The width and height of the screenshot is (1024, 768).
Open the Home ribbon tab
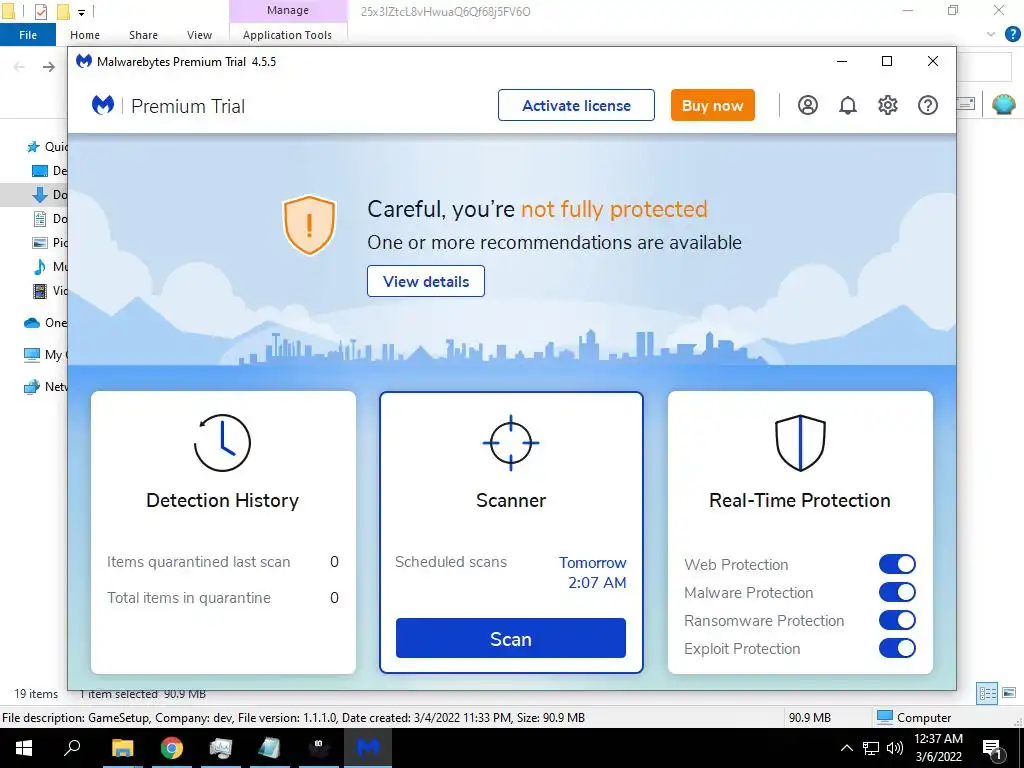85,35
